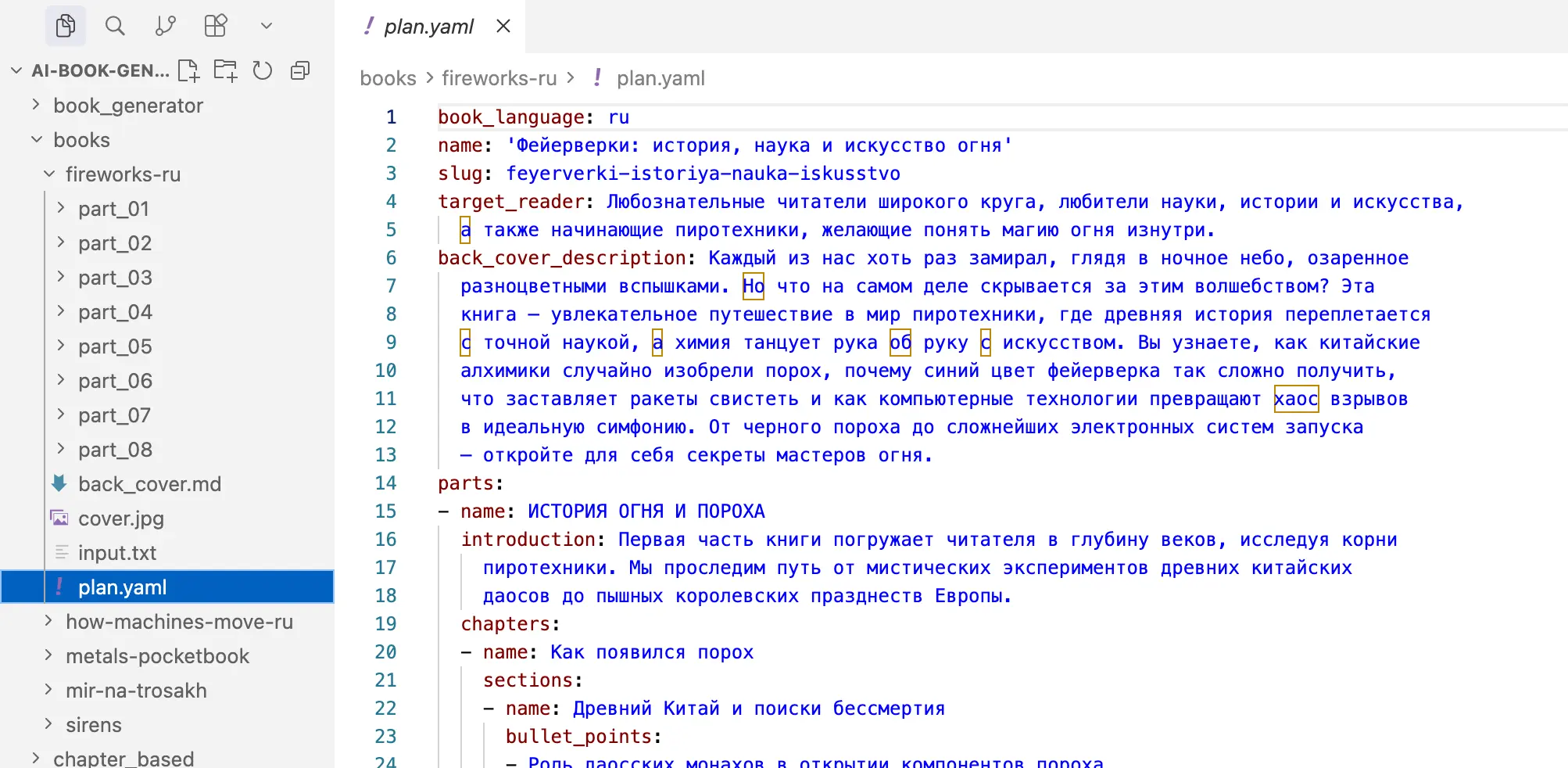Refresh the explorer file tree
This screenshot has height=768, width=1568.
(x=263, y=70)
